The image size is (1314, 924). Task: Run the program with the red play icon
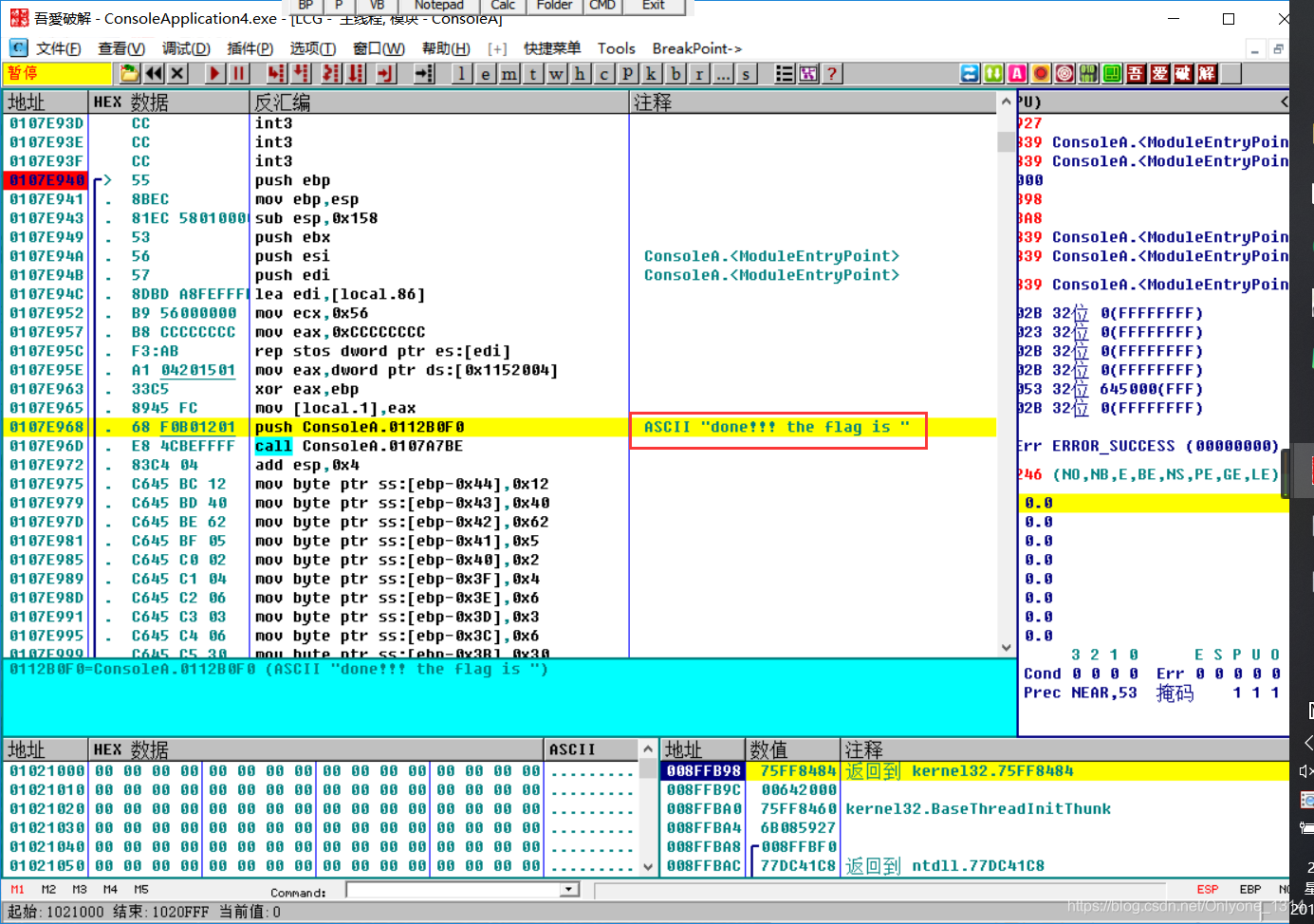214,73
